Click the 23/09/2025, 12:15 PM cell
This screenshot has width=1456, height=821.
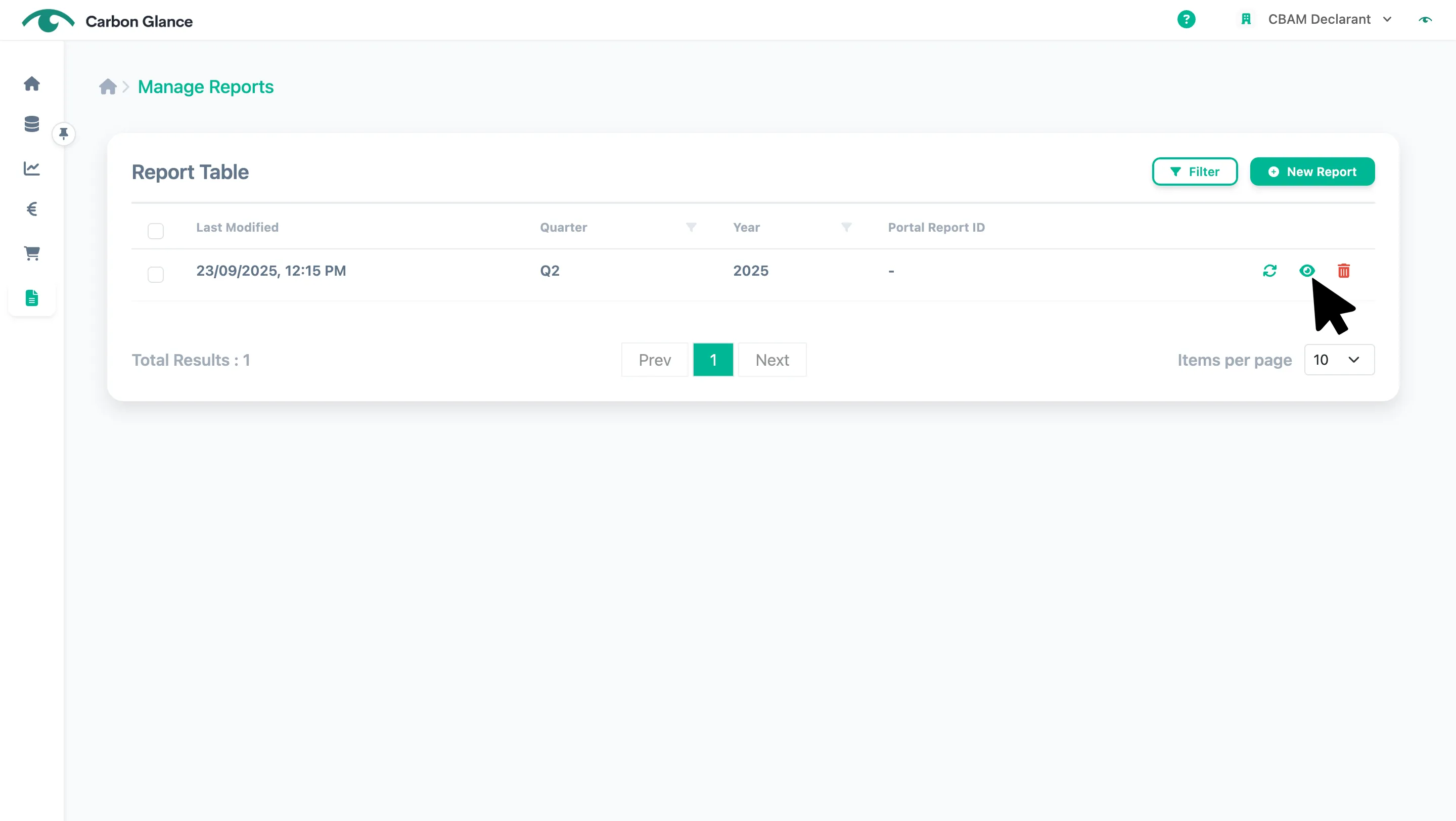(x=271, y=271)
